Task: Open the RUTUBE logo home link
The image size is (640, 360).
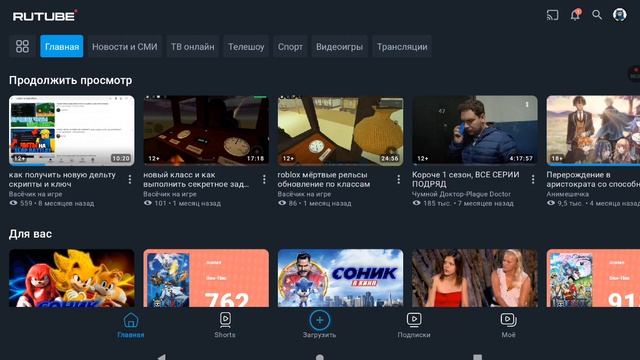Action: (45, 16)
